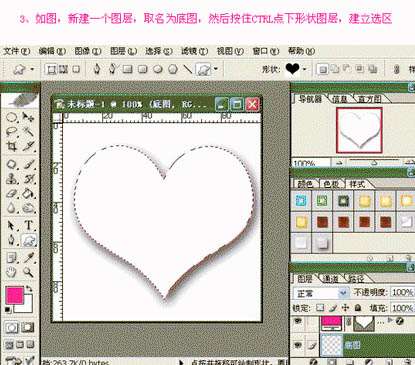Viewport: 415px width, 365px height.
Task: Swap foreground and background colors
Action: click(29, 289)
